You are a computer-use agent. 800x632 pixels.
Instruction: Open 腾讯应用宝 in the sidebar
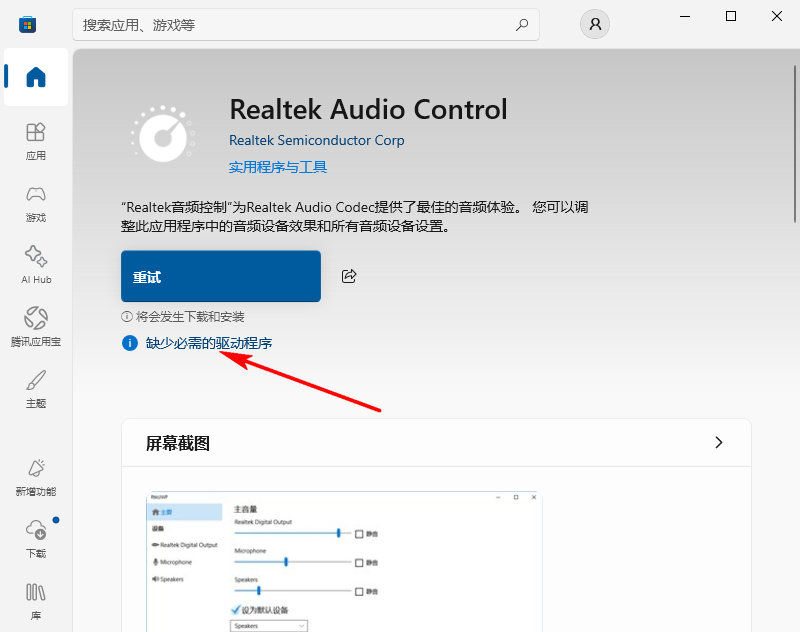coord(36,326)
